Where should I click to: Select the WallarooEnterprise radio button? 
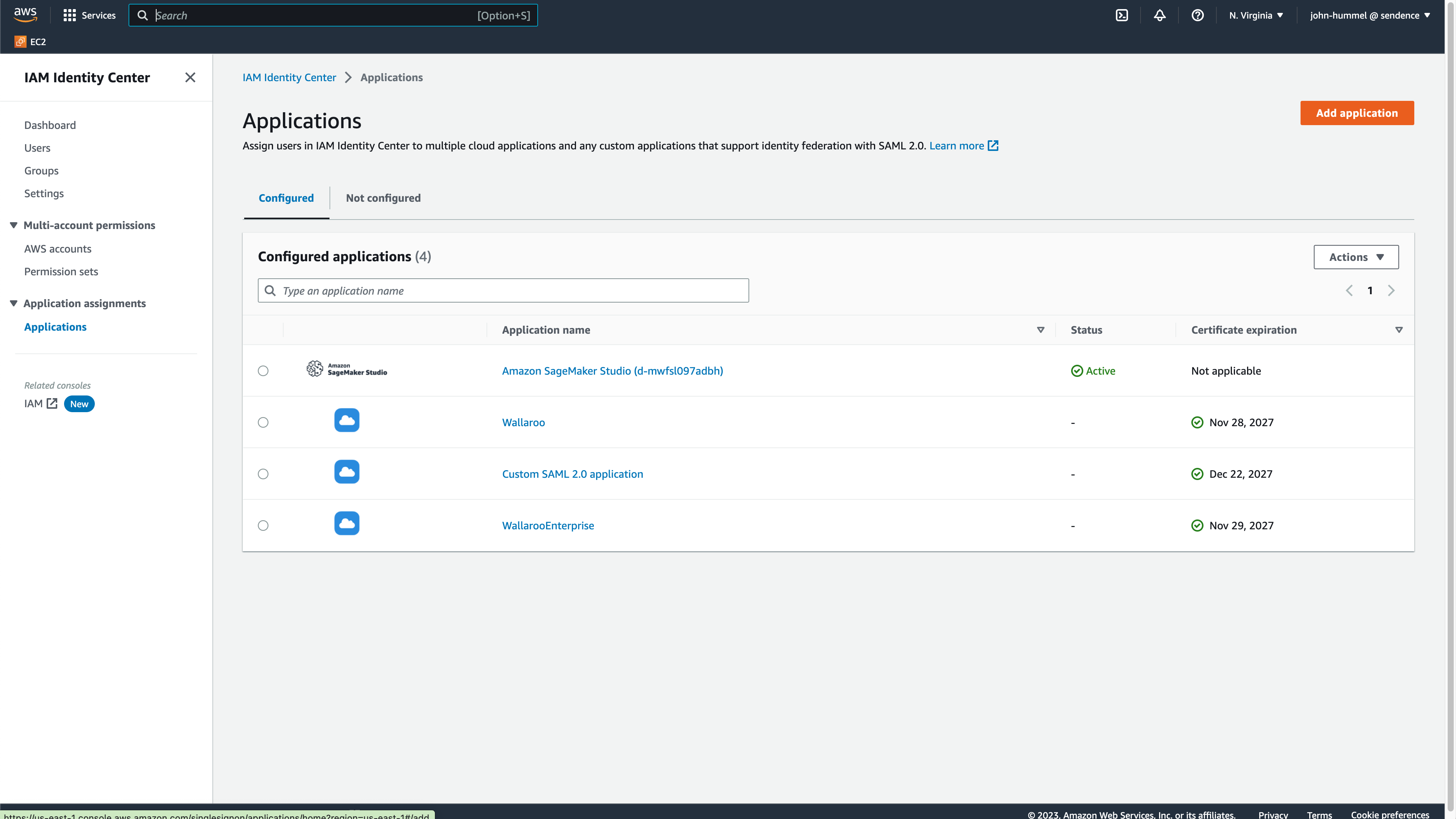[263, 526]
